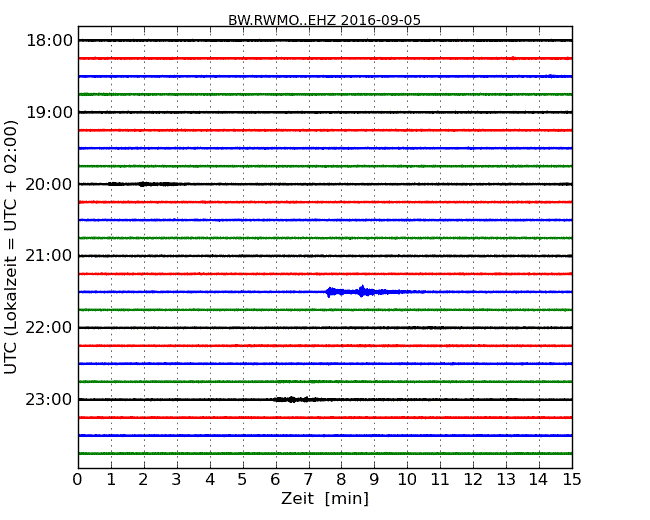Select the 19:00 y-axis time label

[49, 112]
